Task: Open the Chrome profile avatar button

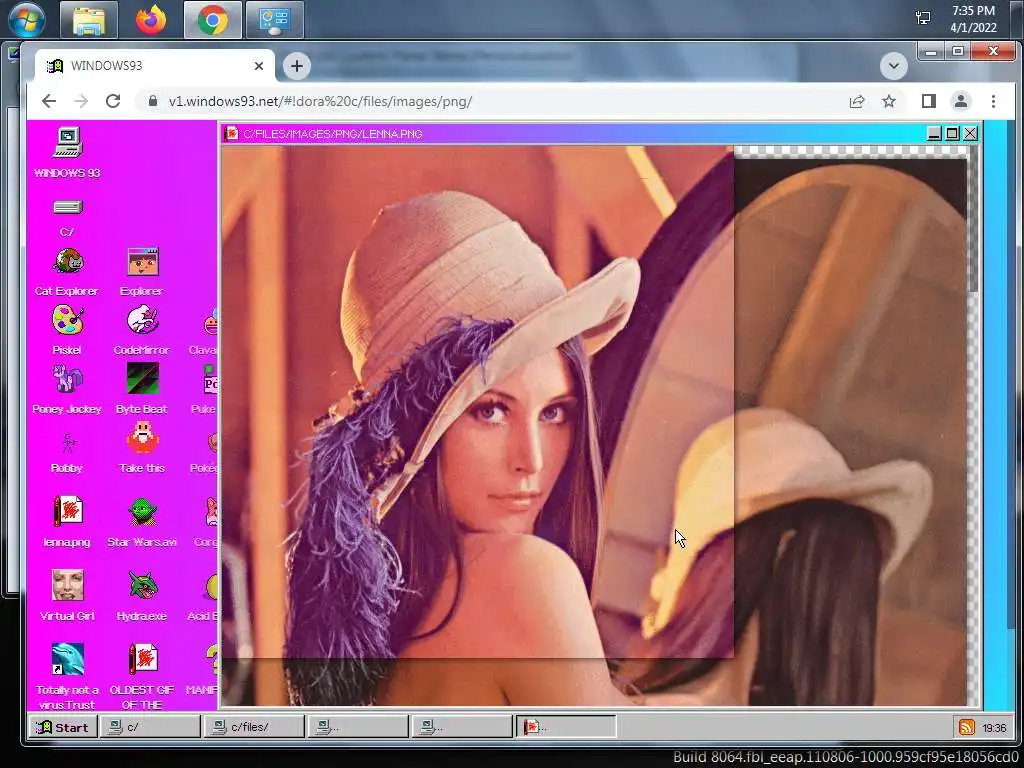Action: point(961,101)
